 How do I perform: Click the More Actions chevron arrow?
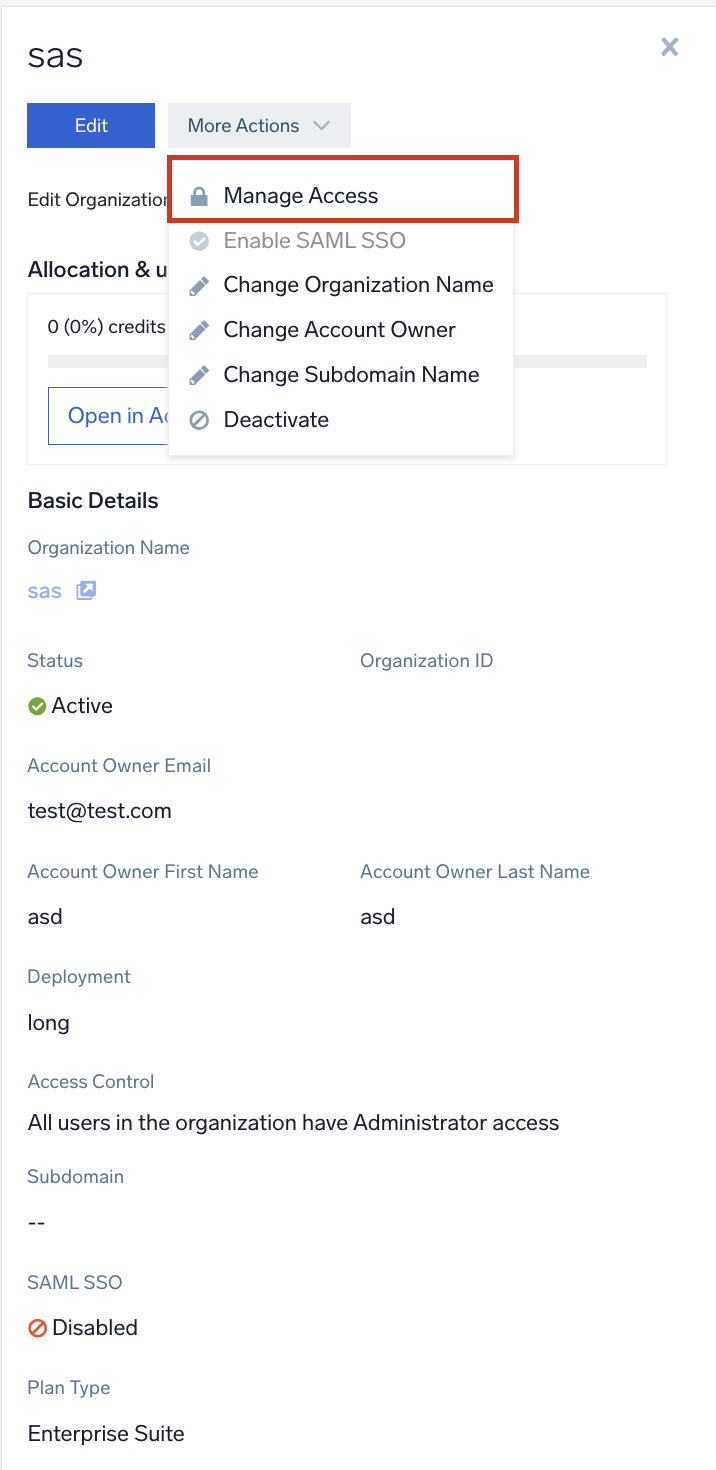(322, 125)
